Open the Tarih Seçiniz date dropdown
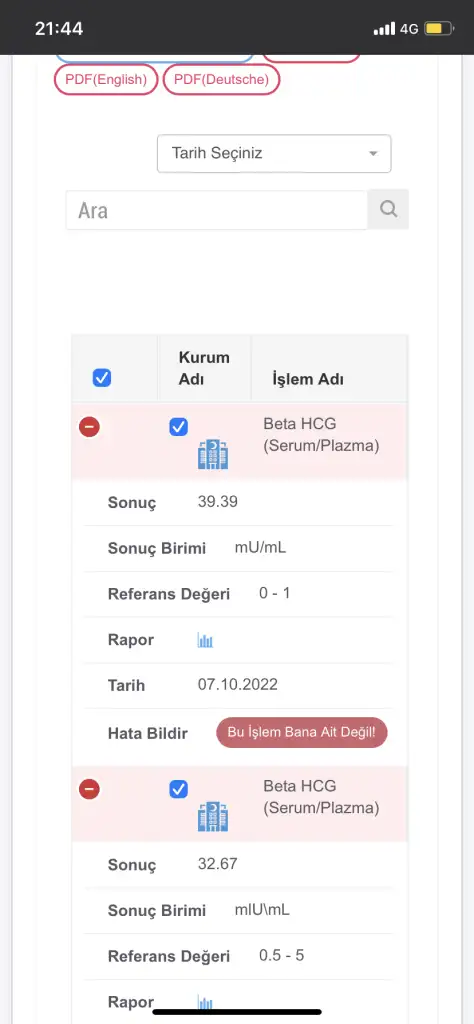 pyautogui.click(x=274, y=153)
